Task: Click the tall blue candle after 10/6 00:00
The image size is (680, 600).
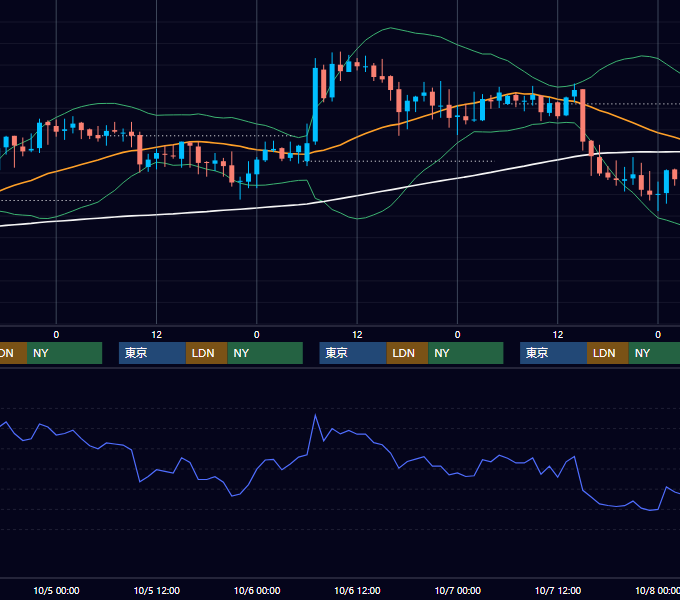Action: tap(315, 104)
